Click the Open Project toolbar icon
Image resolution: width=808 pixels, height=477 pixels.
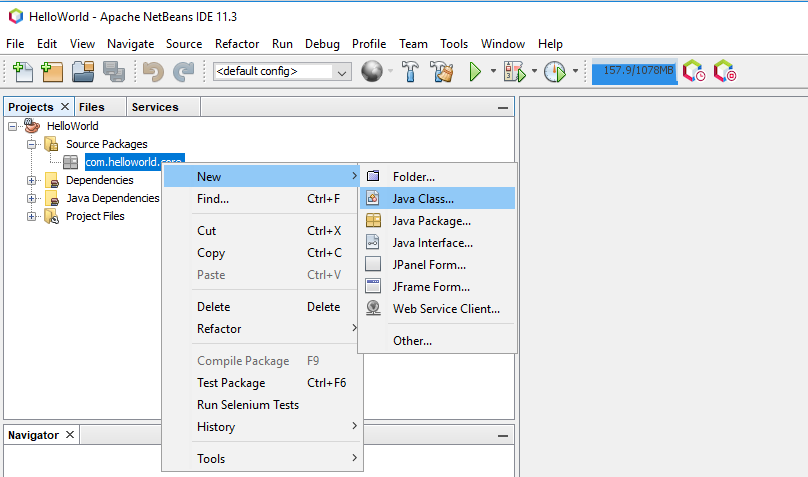pyautogui.click(x=83, y=72)
